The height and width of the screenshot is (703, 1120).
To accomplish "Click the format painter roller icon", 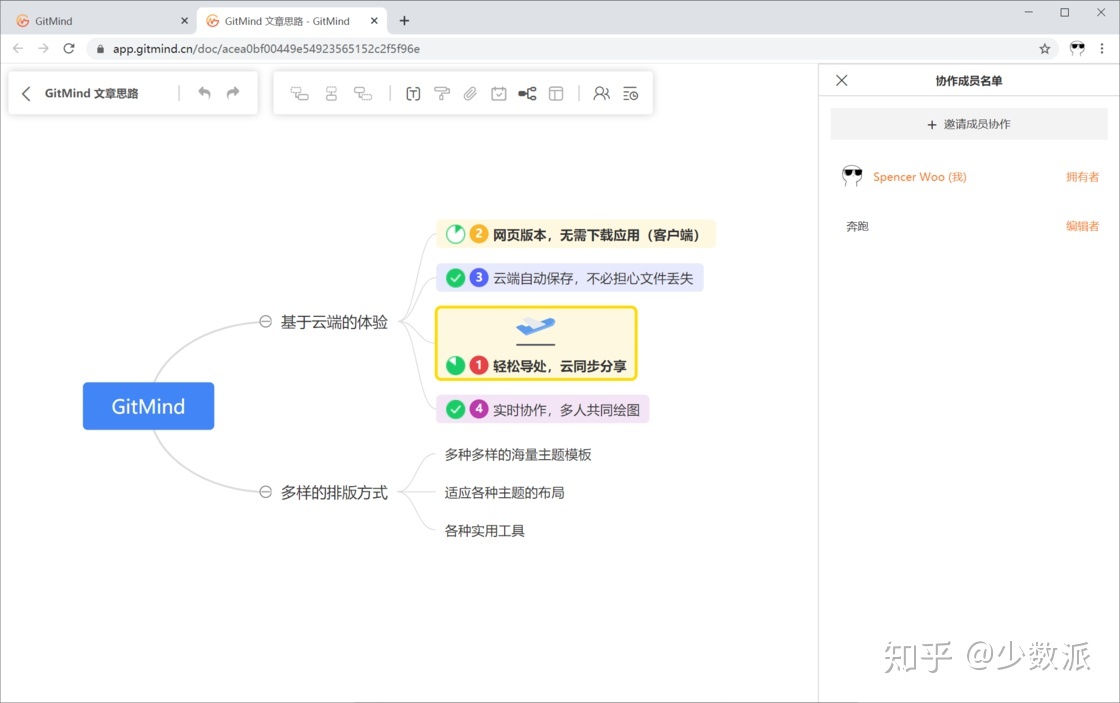I will coord(441,93).
